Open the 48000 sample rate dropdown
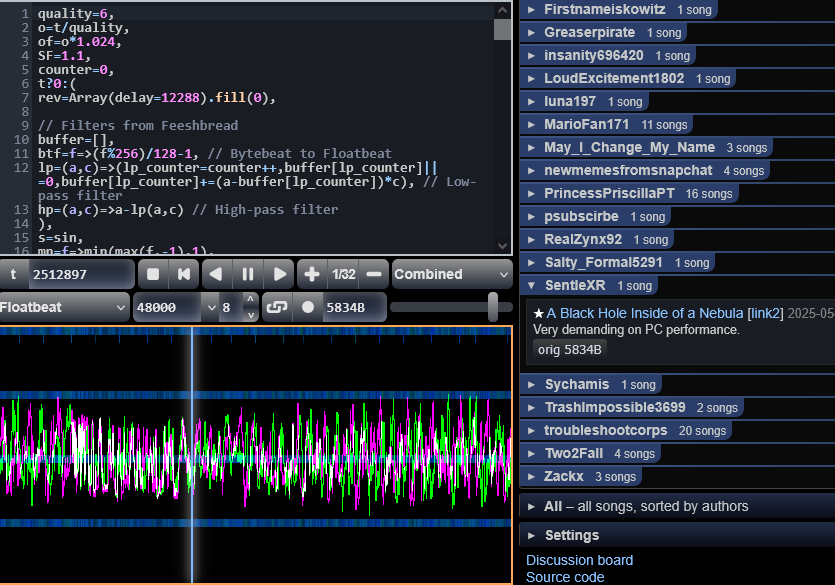 click(176, 307)
